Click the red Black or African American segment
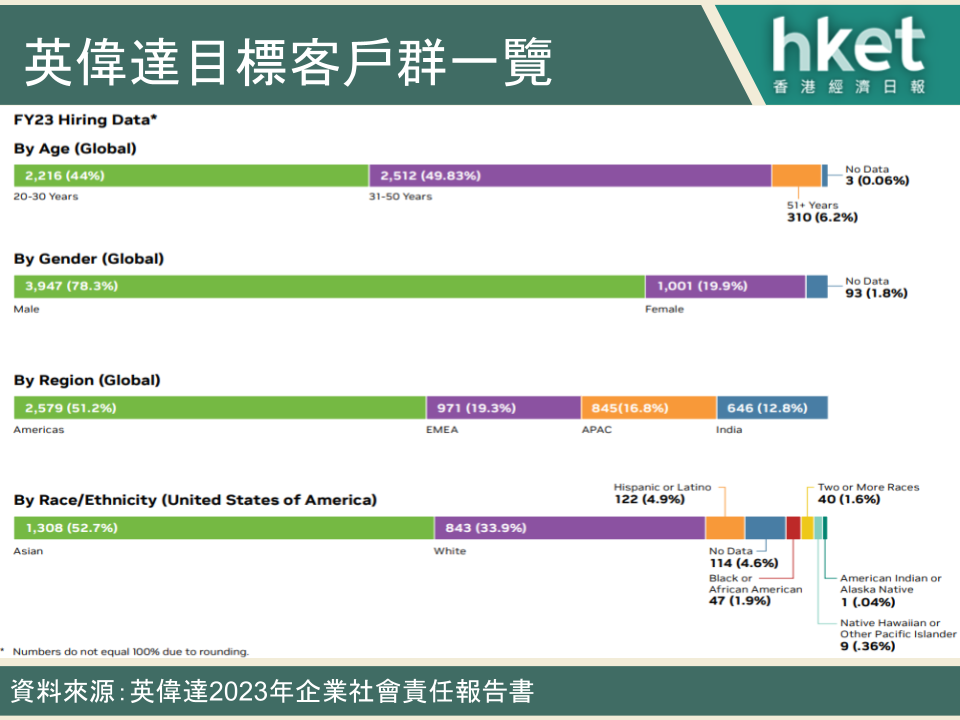The width and height of the screenshot is (960, 720). pos(793,528)
